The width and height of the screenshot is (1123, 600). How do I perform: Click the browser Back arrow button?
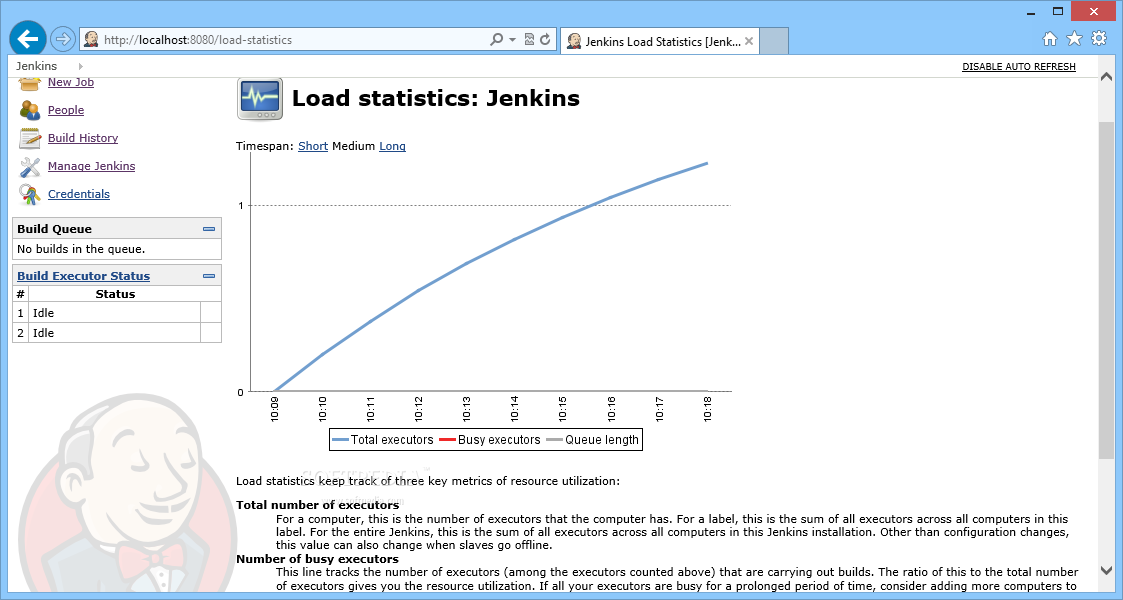point(28,39)
